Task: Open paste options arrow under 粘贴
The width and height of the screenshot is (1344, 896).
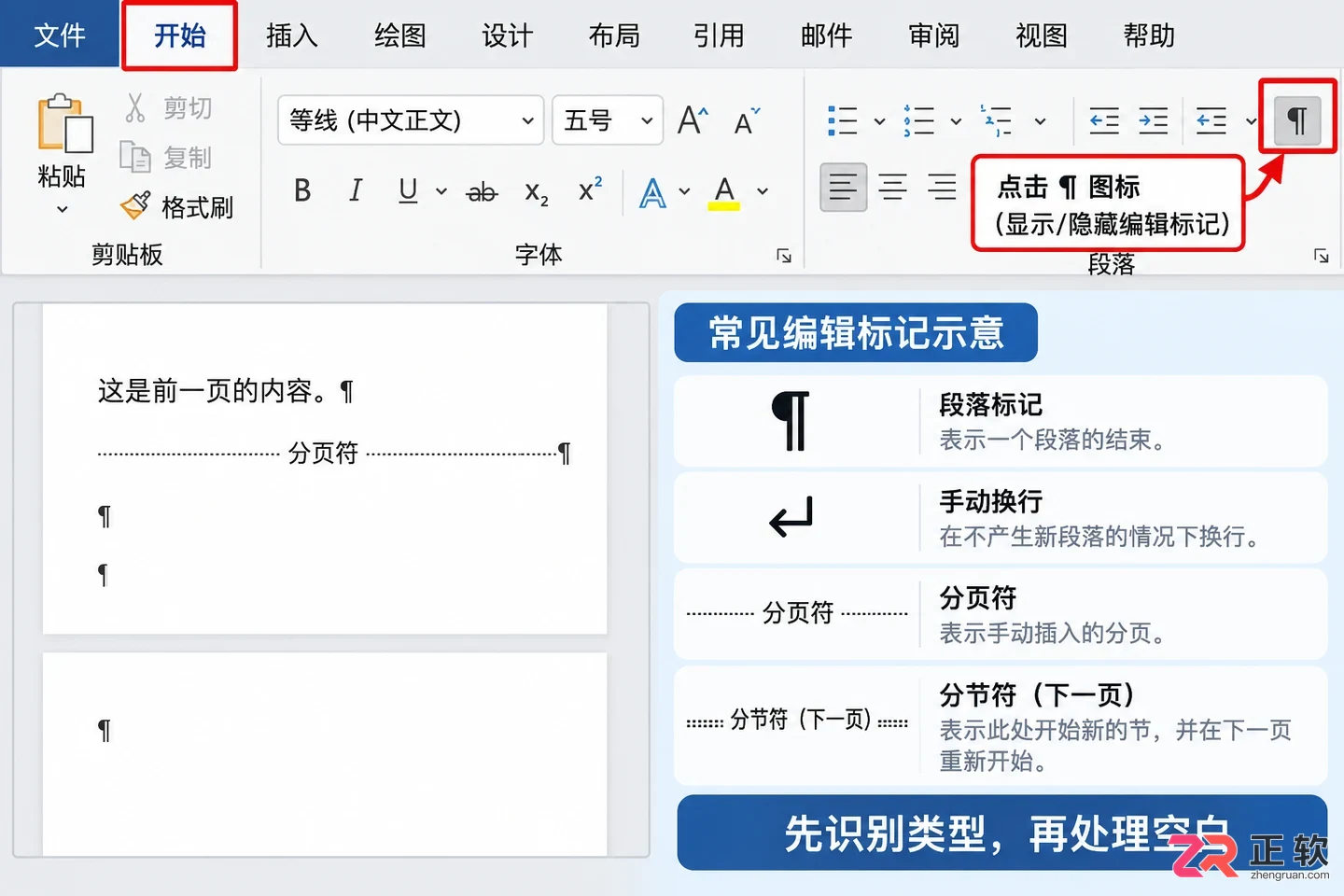Action: coord(63,209)
